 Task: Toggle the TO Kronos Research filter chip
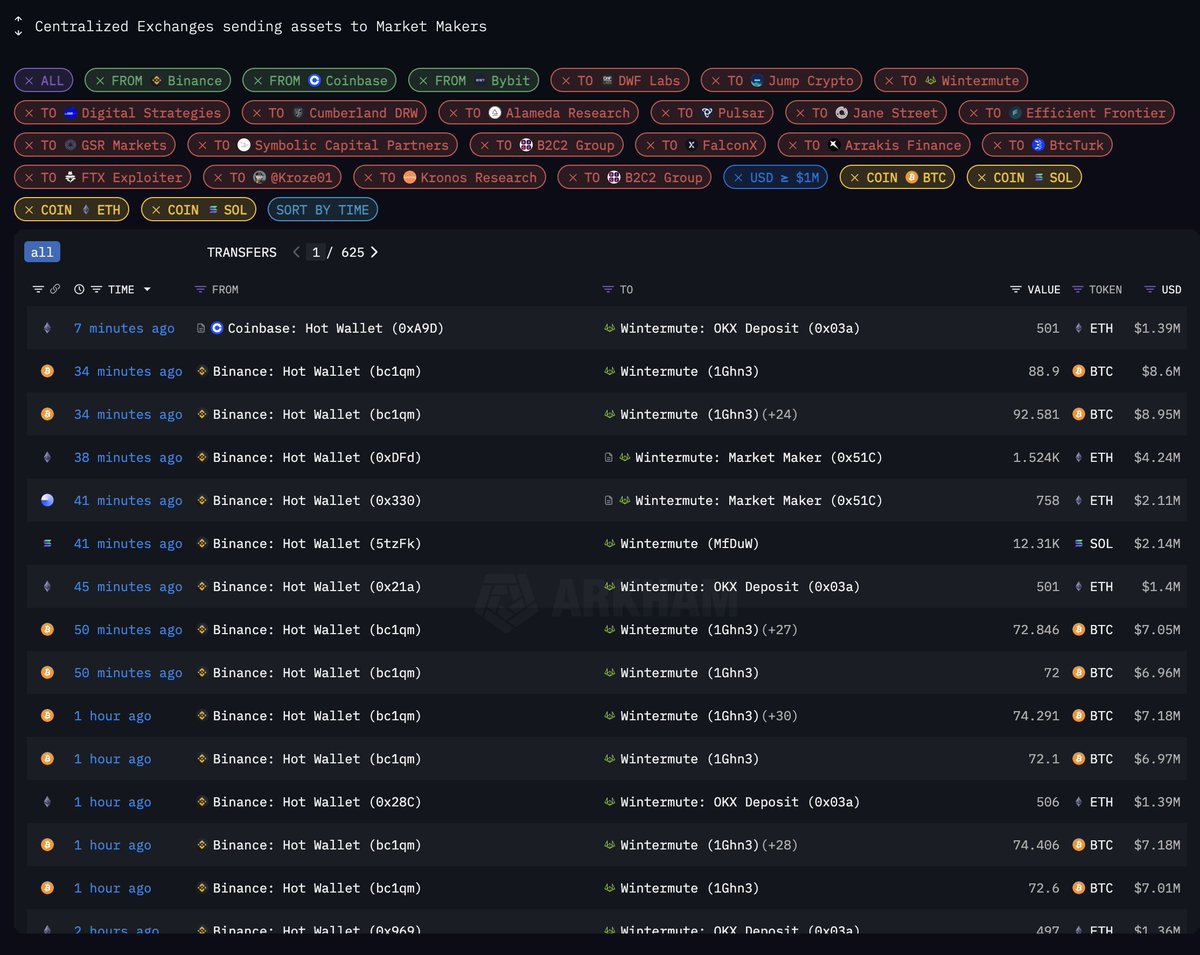click(x=449, y=177)
